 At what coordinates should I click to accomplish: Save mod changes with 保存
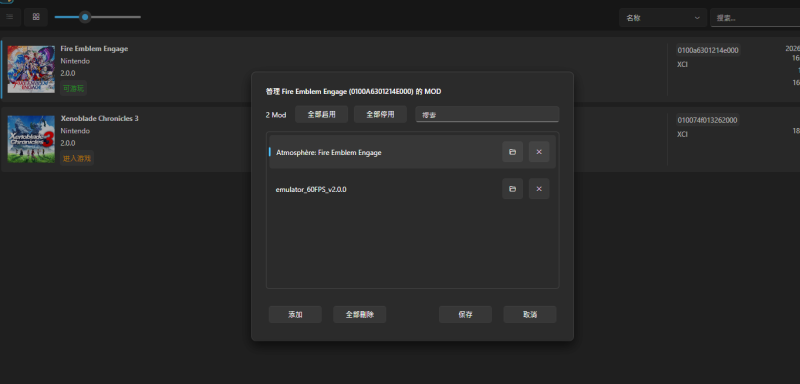click(465, 315)
